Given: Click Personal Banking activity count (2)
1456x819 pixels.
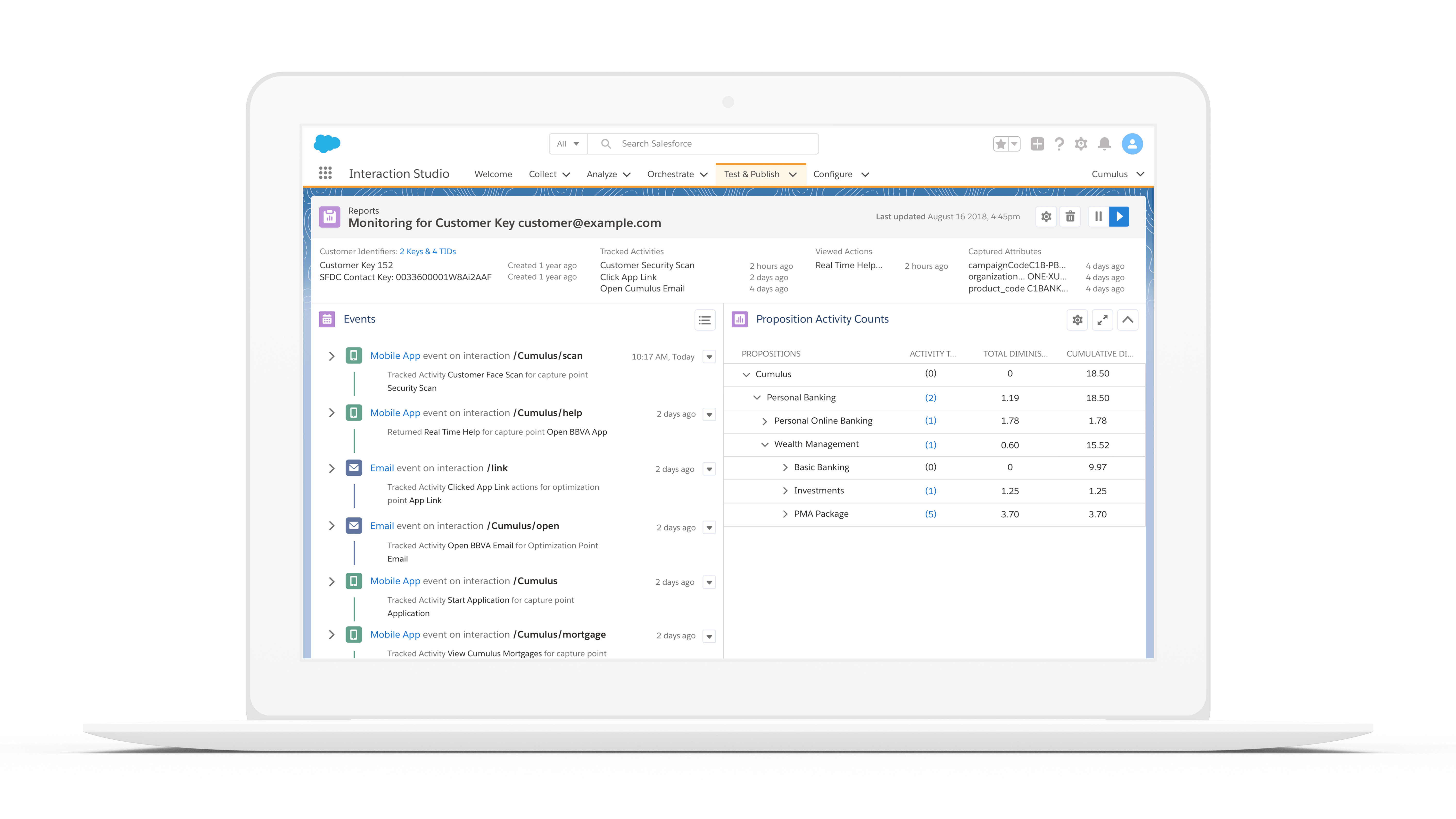Looking at the screenshot, I should (x=930, y=398).
